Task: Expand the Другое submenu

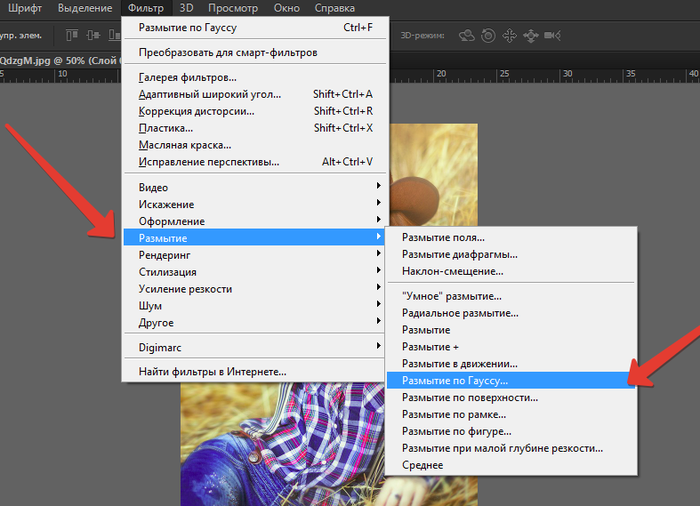Action: click(255, 323)
